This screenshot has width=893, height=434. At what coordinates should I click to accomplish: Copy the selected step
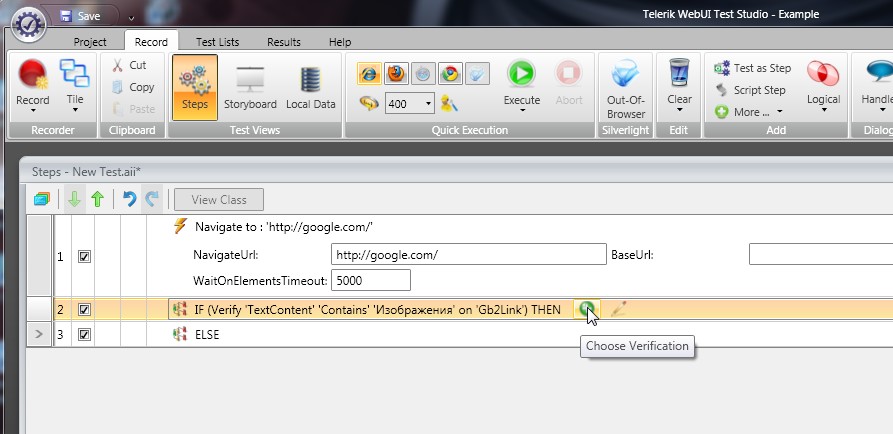(x=133, y=87)
